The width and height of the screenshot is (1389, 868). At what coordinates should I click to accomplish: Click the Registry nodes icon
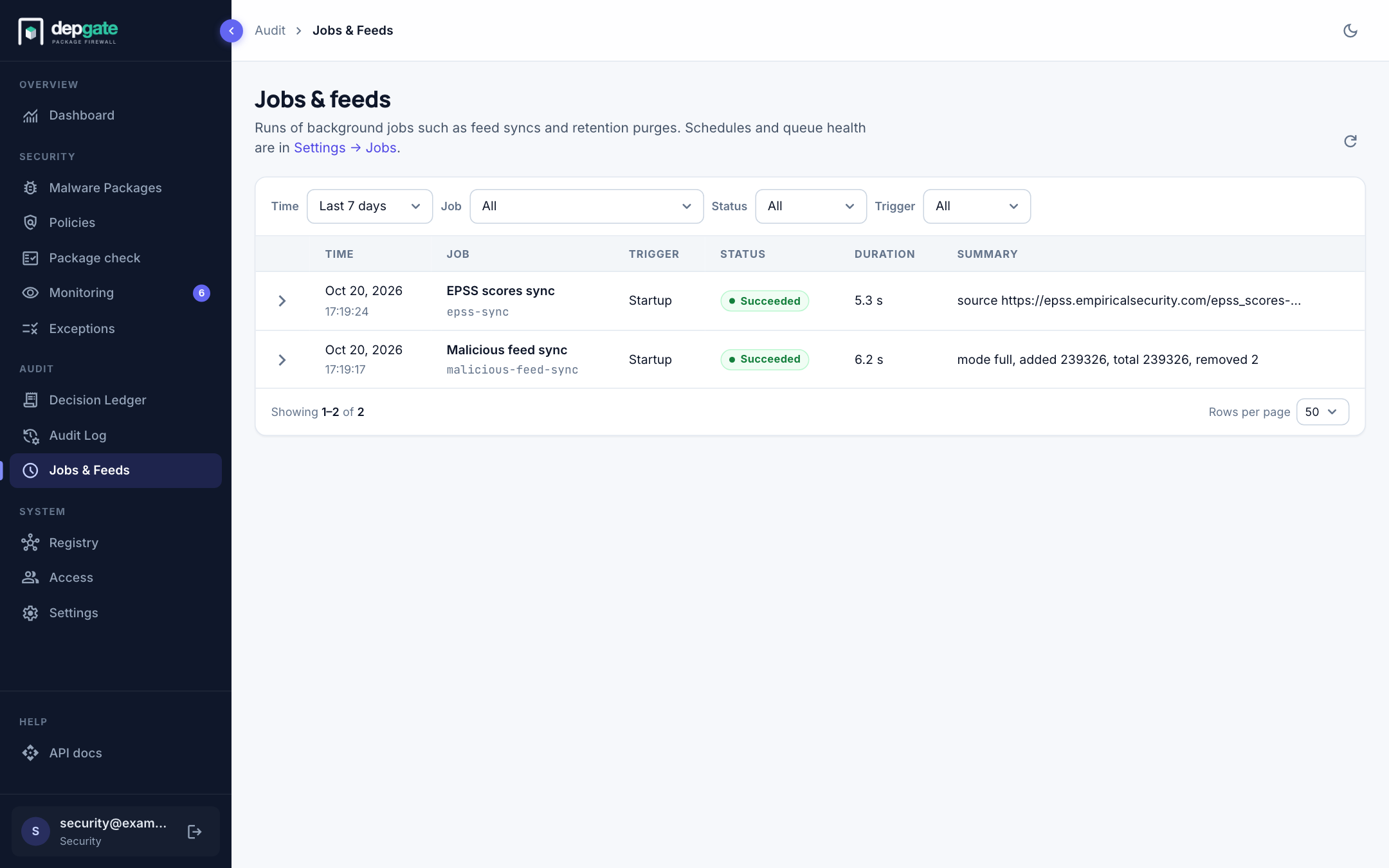(x=30, y=543)
